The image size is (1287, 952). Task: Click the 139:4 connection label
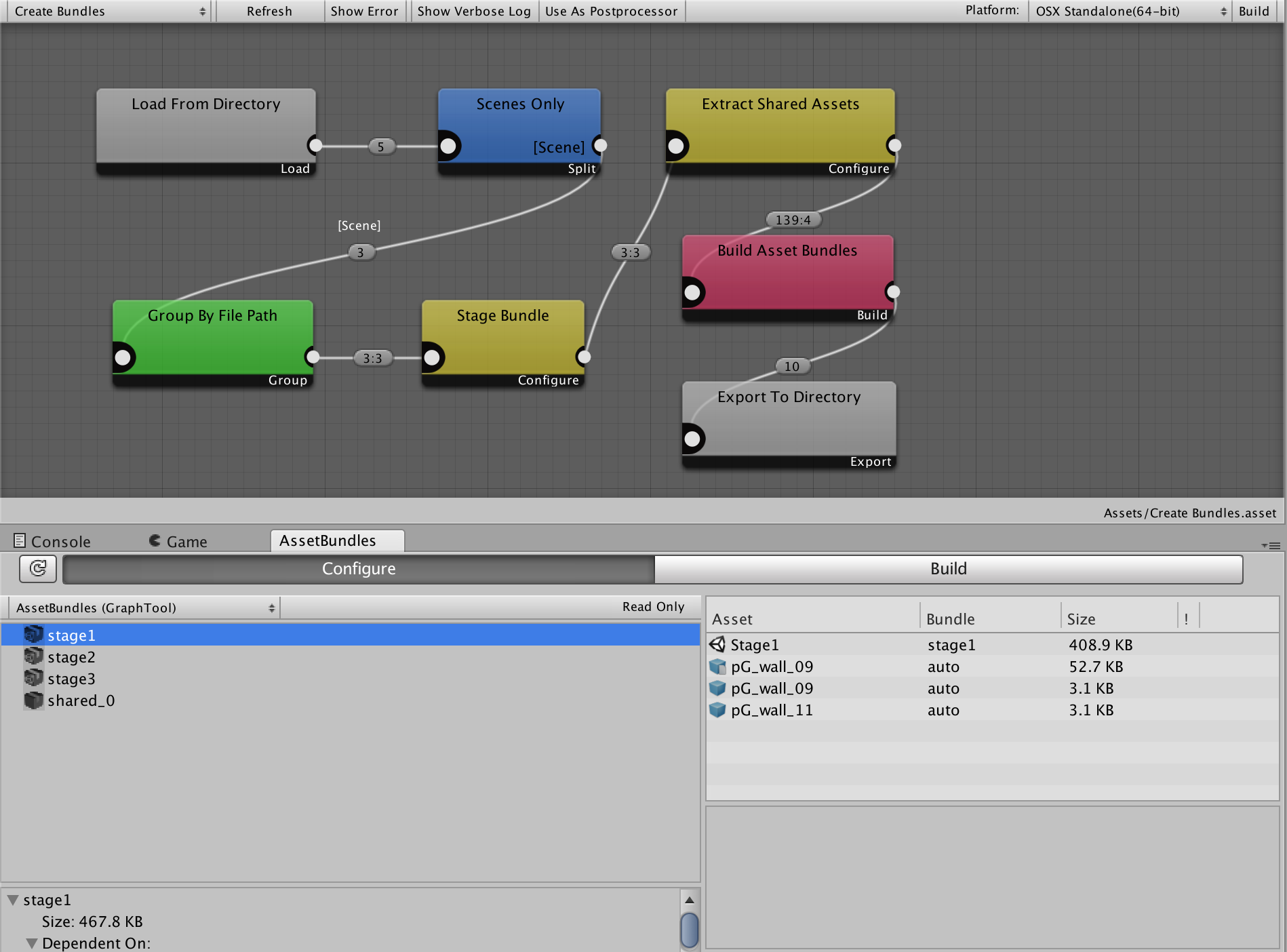(793, 220)
